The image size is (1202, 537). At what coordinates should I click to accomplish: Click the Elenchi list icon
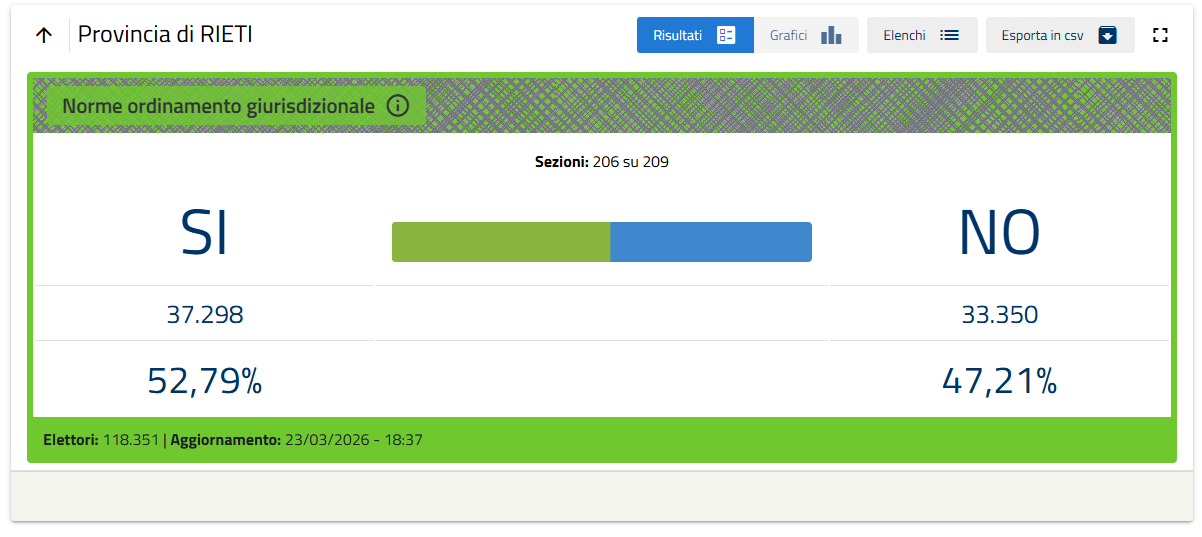(x=949, y=35)
